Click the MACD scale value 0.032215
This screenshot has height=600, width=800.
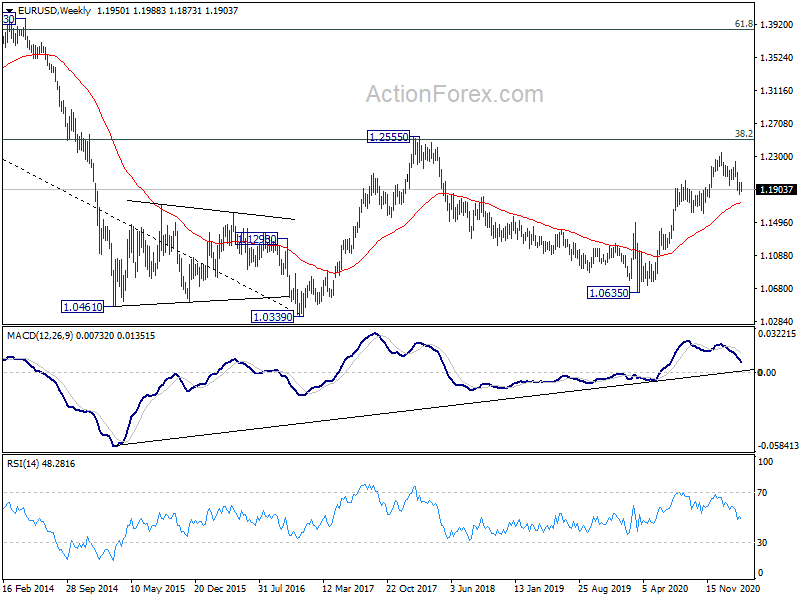777,334
